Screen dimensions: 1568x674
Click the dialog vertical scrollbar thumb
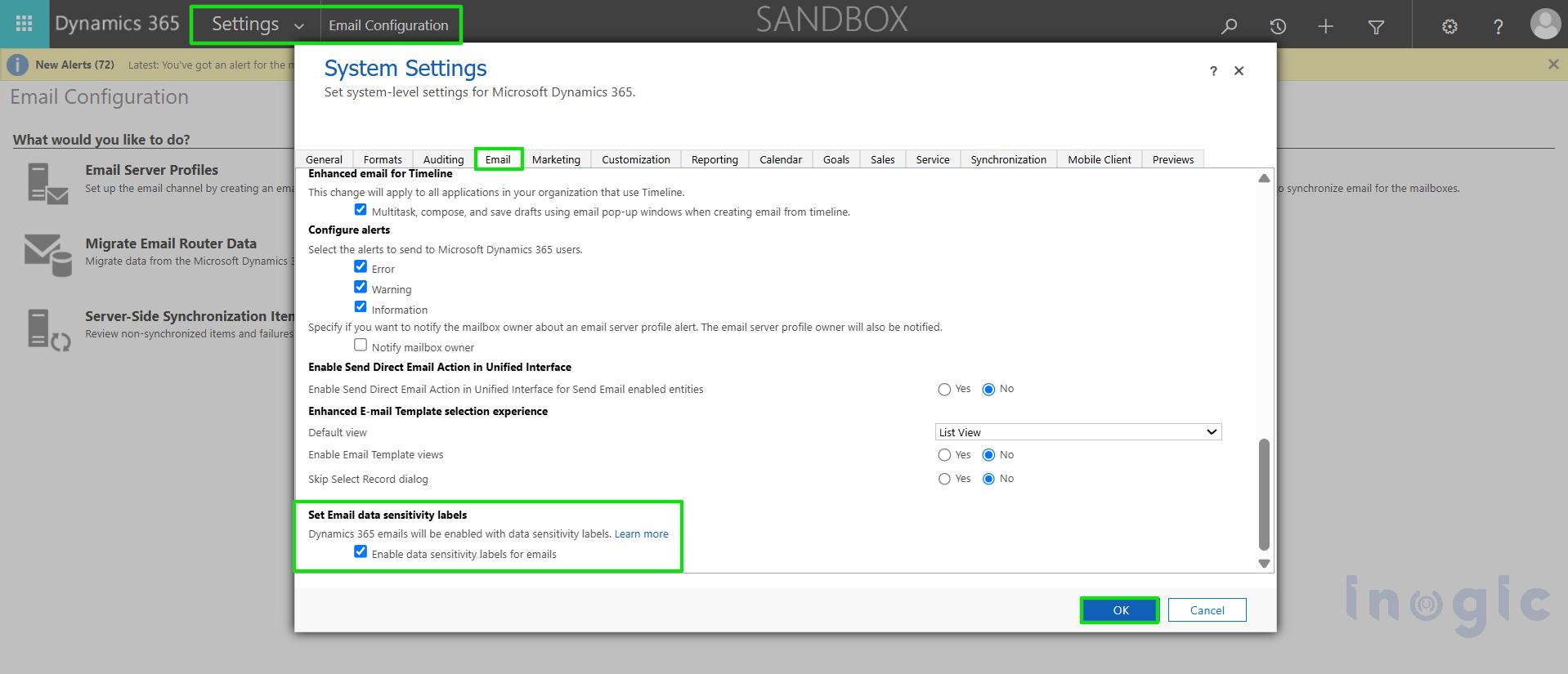pyautogui.click(x=1264, y=494)
